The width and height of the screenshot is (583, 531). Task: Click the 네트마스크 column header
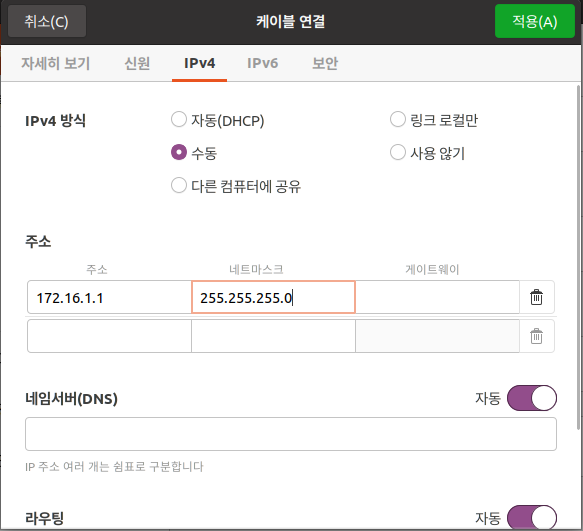(256, 269)
